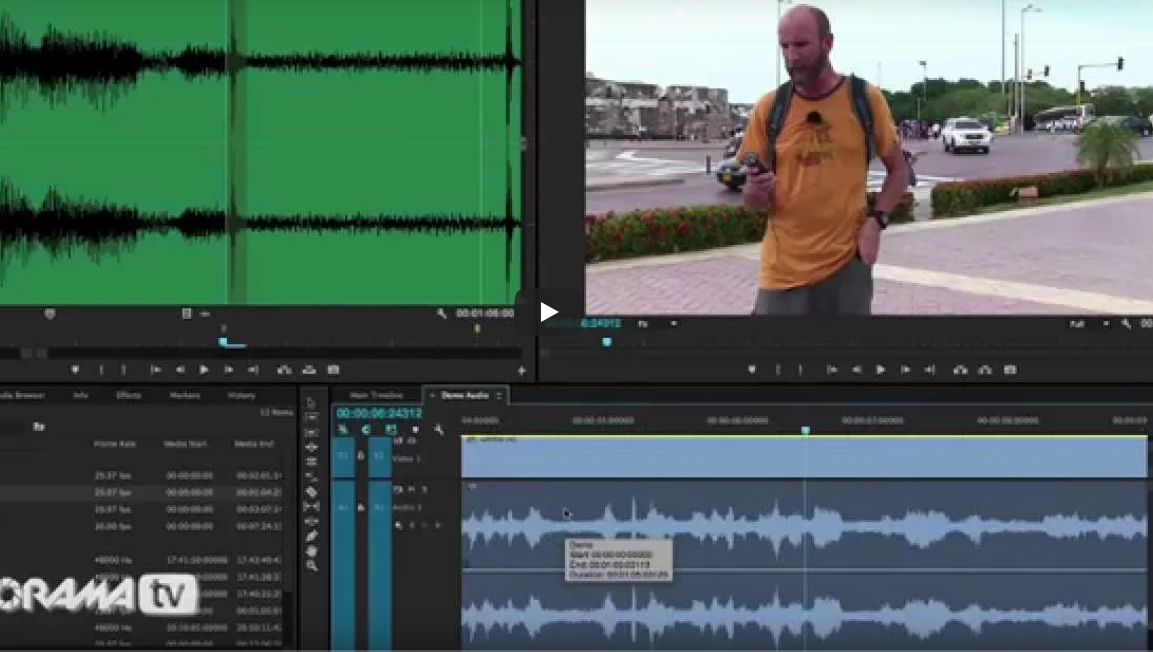Select the Pen tool in tools panel
The width and height of the screenshot is (1153, 652).
pyautogui.click(x=311, y=536)
